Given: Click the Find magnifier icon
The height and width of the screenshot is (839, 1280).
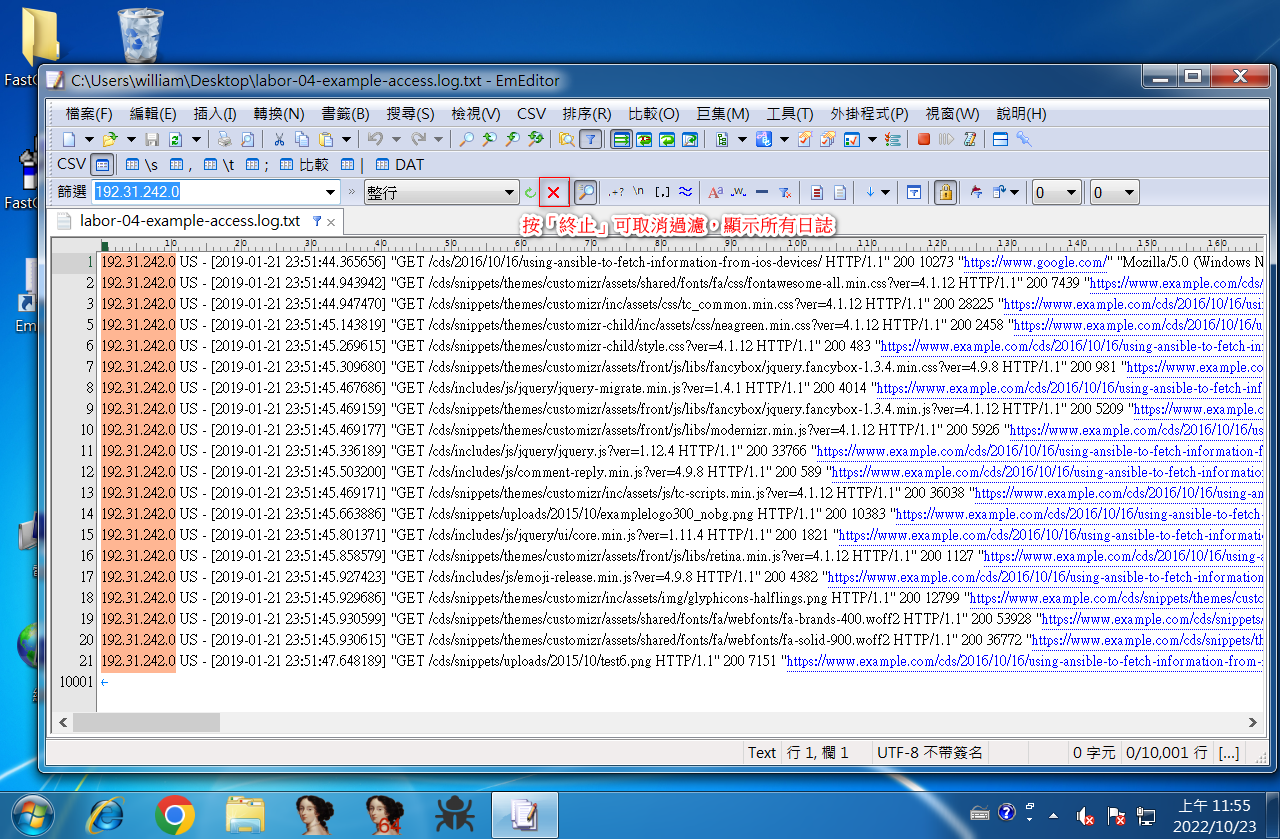Looking at the screenshot, I should 466,140.
